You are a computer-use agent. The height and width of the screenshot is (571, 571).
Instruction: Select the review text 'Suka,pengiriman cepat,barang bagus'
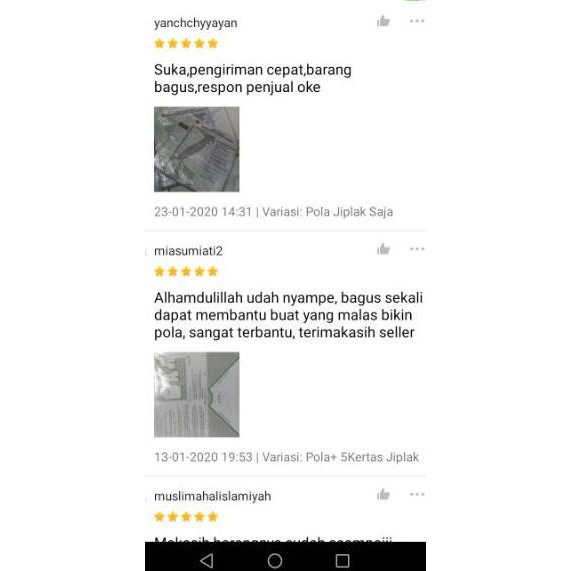click(x=253, y=78)
